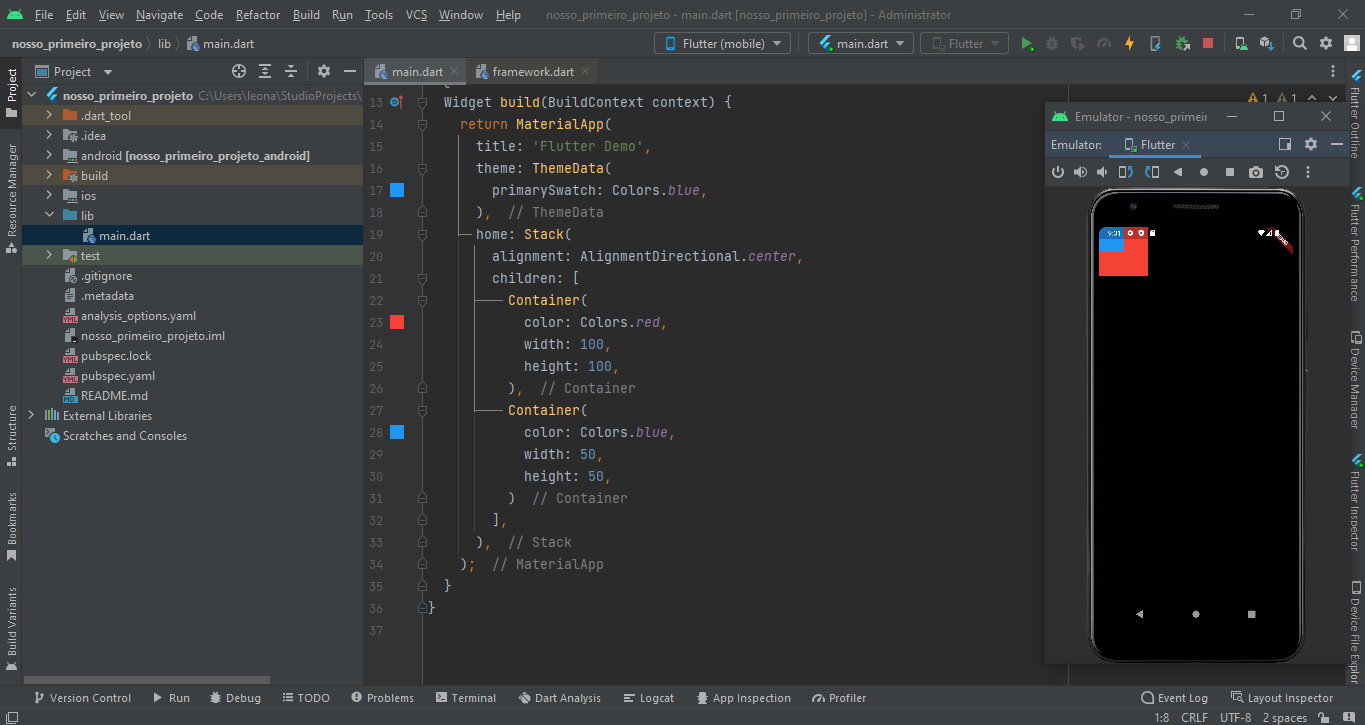Open emulator snapshots icon
Viewport: 1365px width, 725px height.
[1282, 172]
